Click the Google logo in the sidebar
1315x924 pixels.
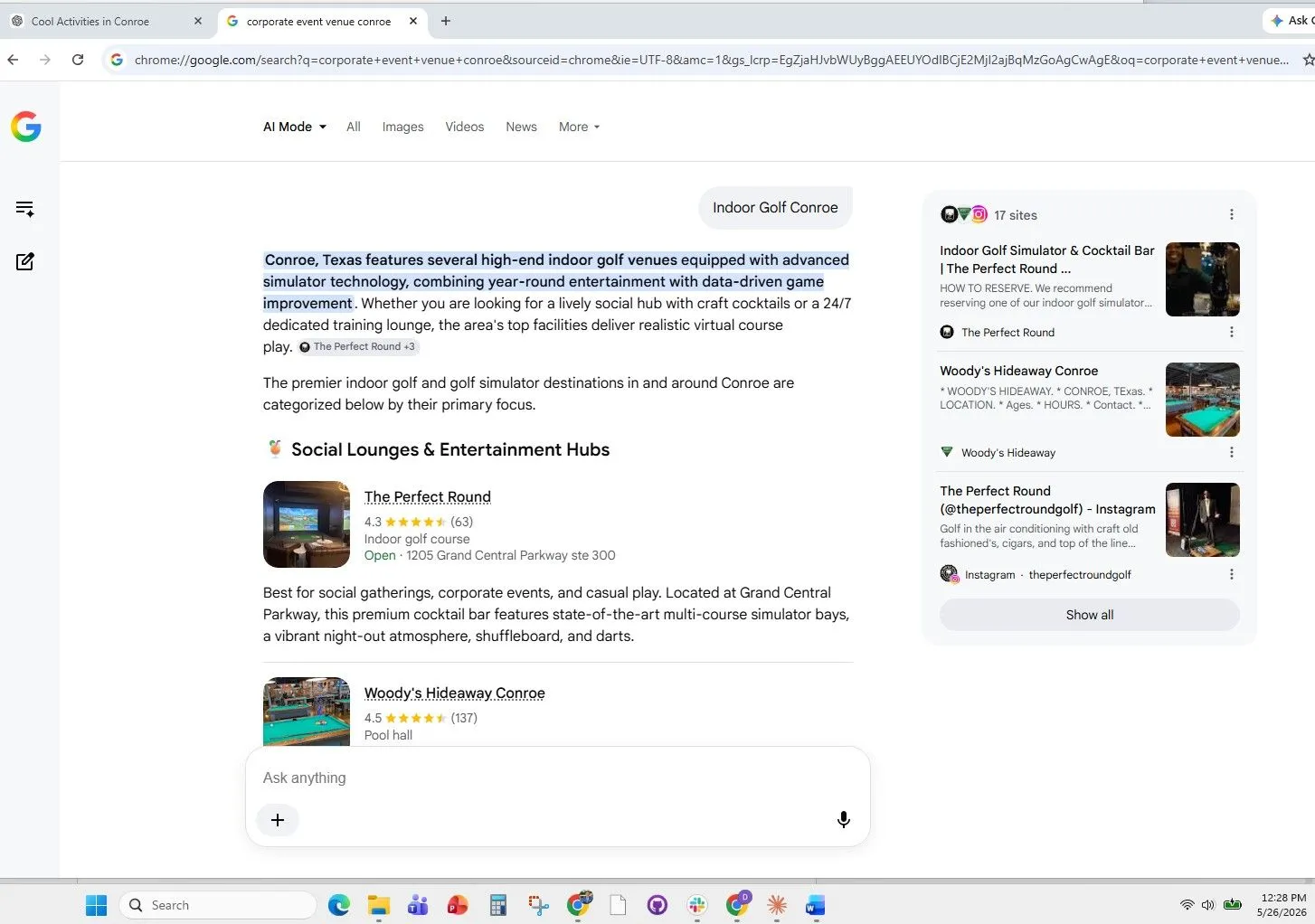pos(26,127)
